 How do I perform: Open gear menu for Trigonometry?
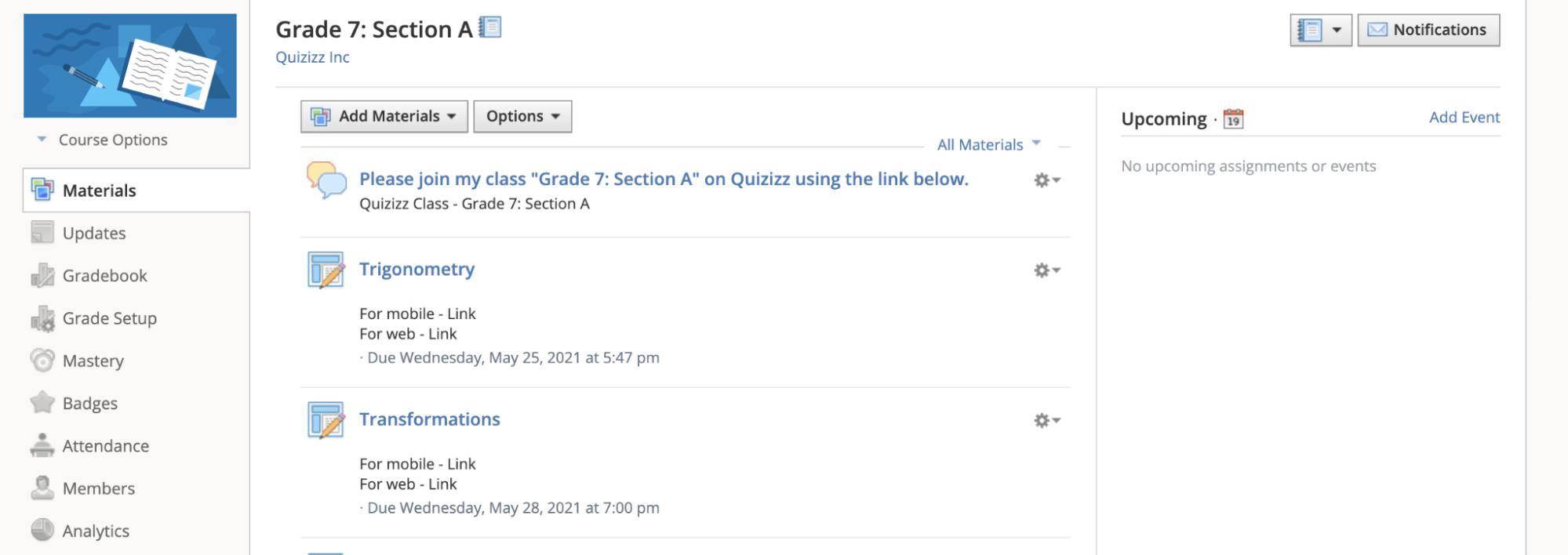pos(1046,270)
